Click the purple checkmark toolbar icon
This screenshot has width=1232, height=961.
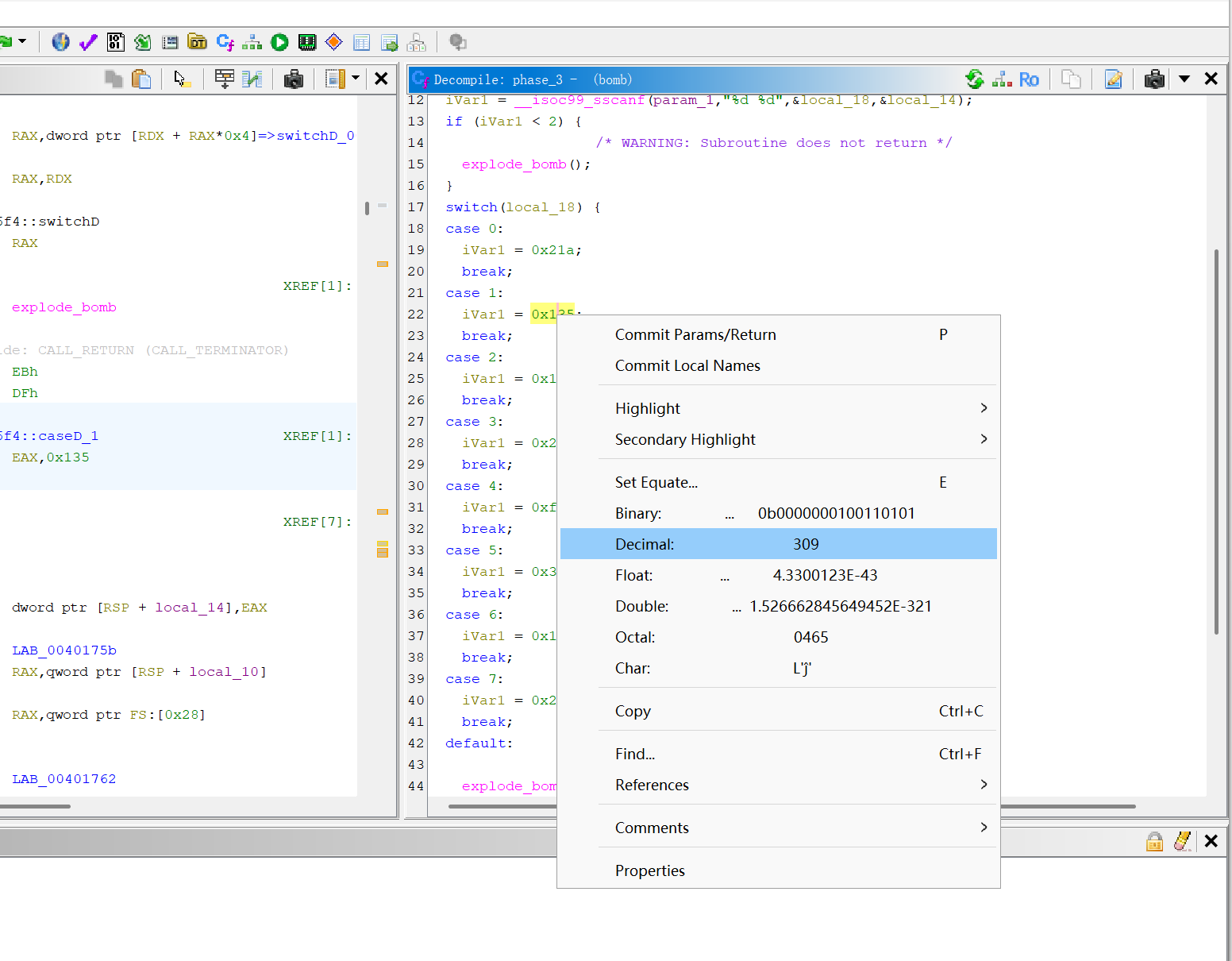88,42
